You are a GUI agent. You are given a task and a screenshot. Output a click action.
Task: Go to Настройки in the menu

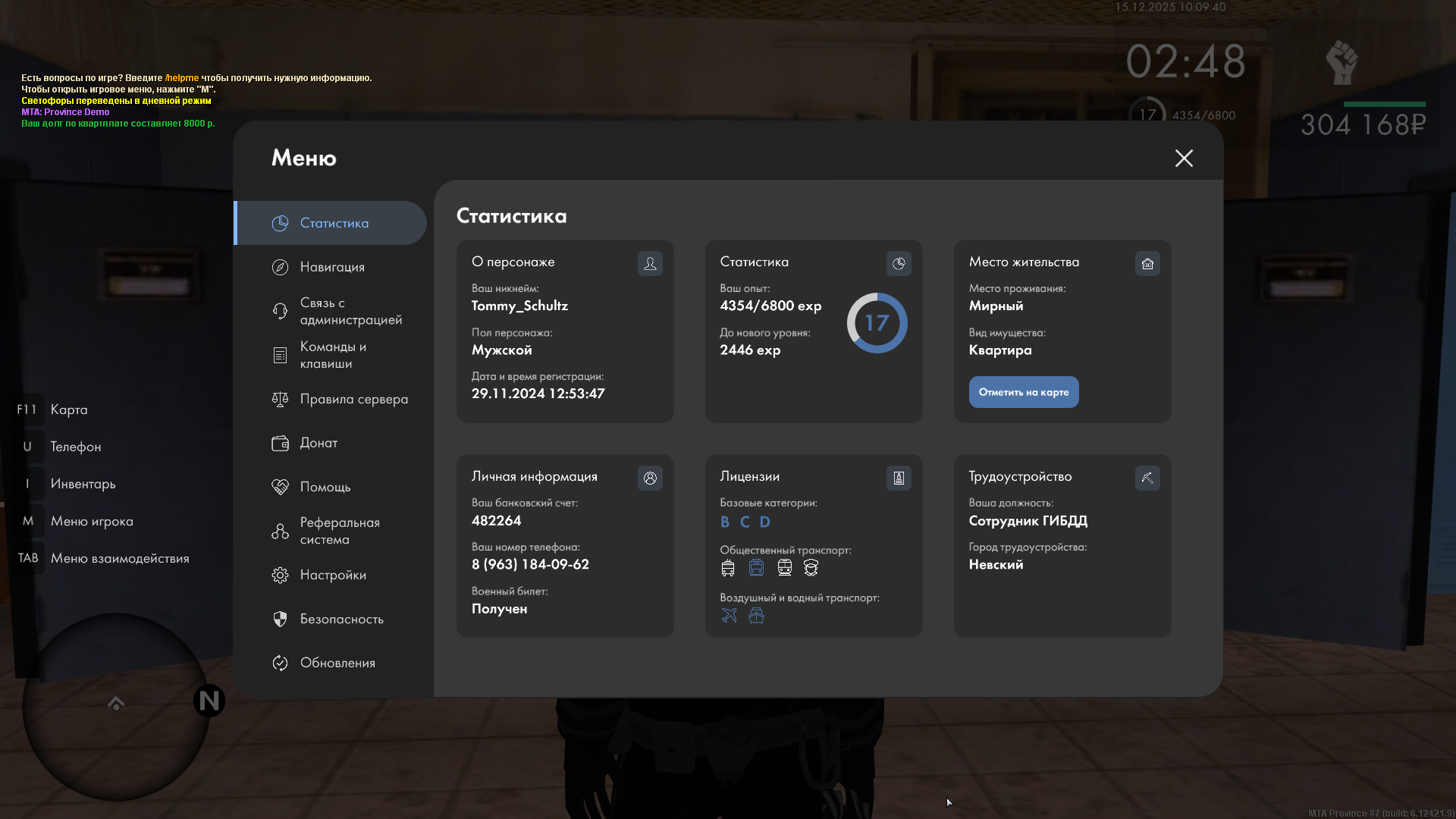click(x=333, y=575)
